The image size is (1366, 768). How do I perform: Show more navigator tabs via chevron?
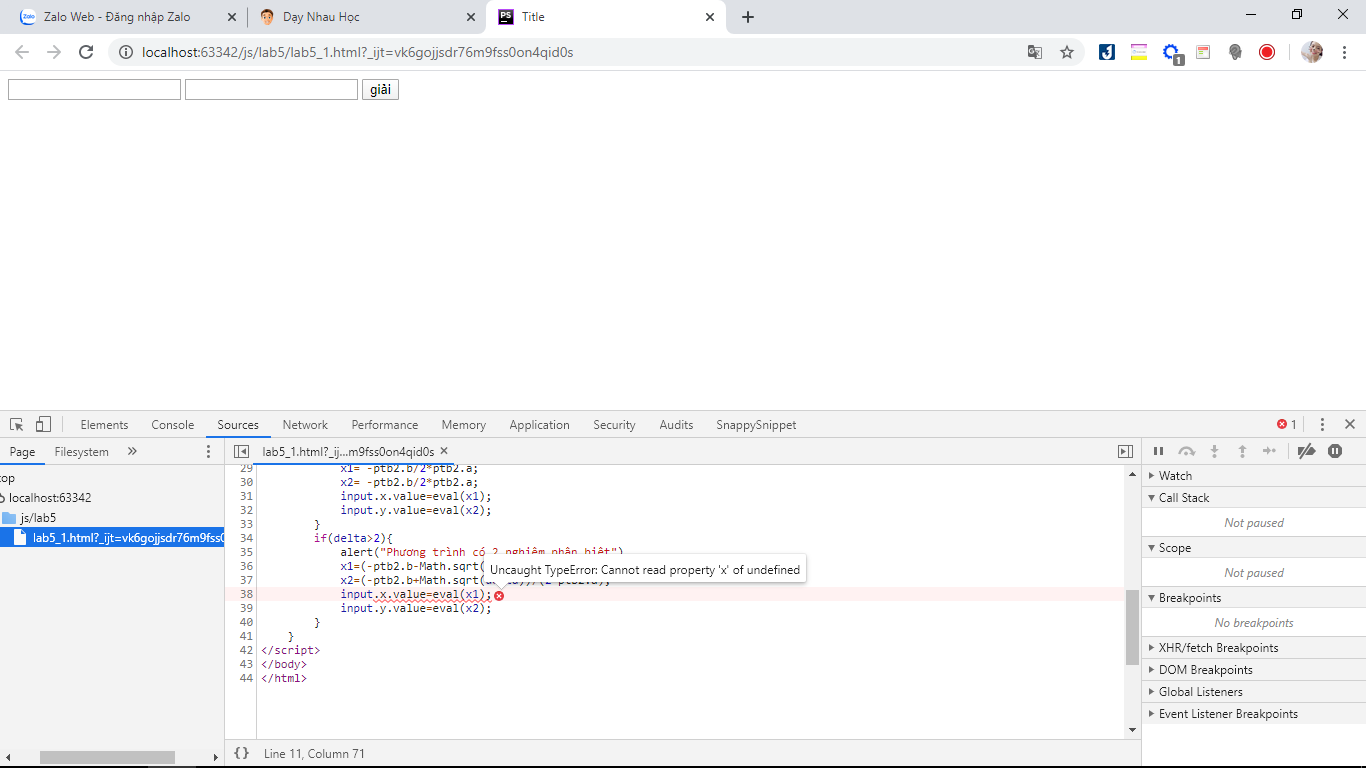pos(132,452)
